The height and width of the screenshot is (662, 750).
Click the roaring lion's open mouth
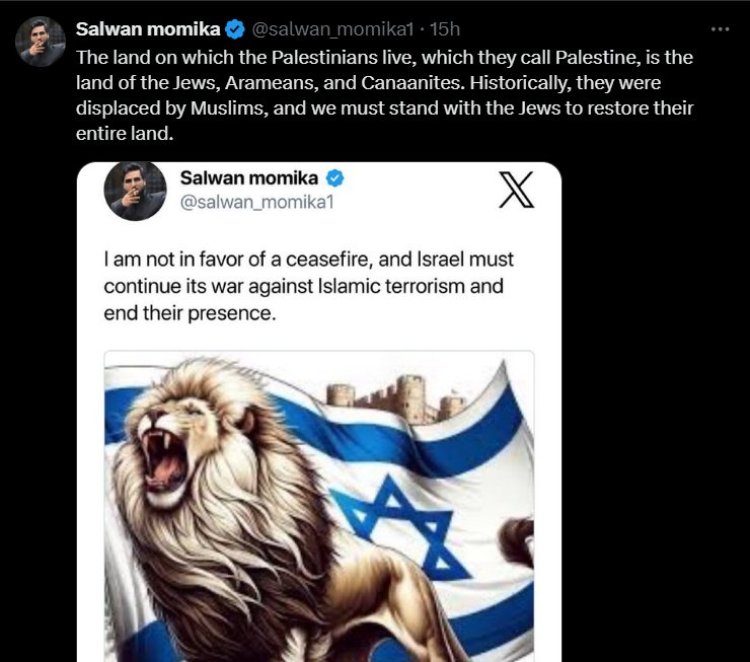(x=165, y=458)
